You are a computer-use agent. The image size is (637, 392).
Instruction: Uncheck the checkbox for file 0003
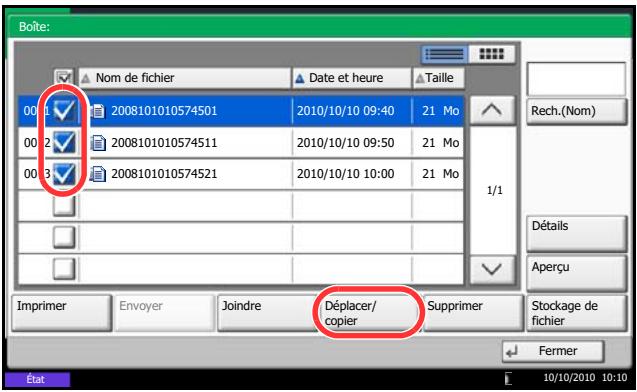pos(64,174)
